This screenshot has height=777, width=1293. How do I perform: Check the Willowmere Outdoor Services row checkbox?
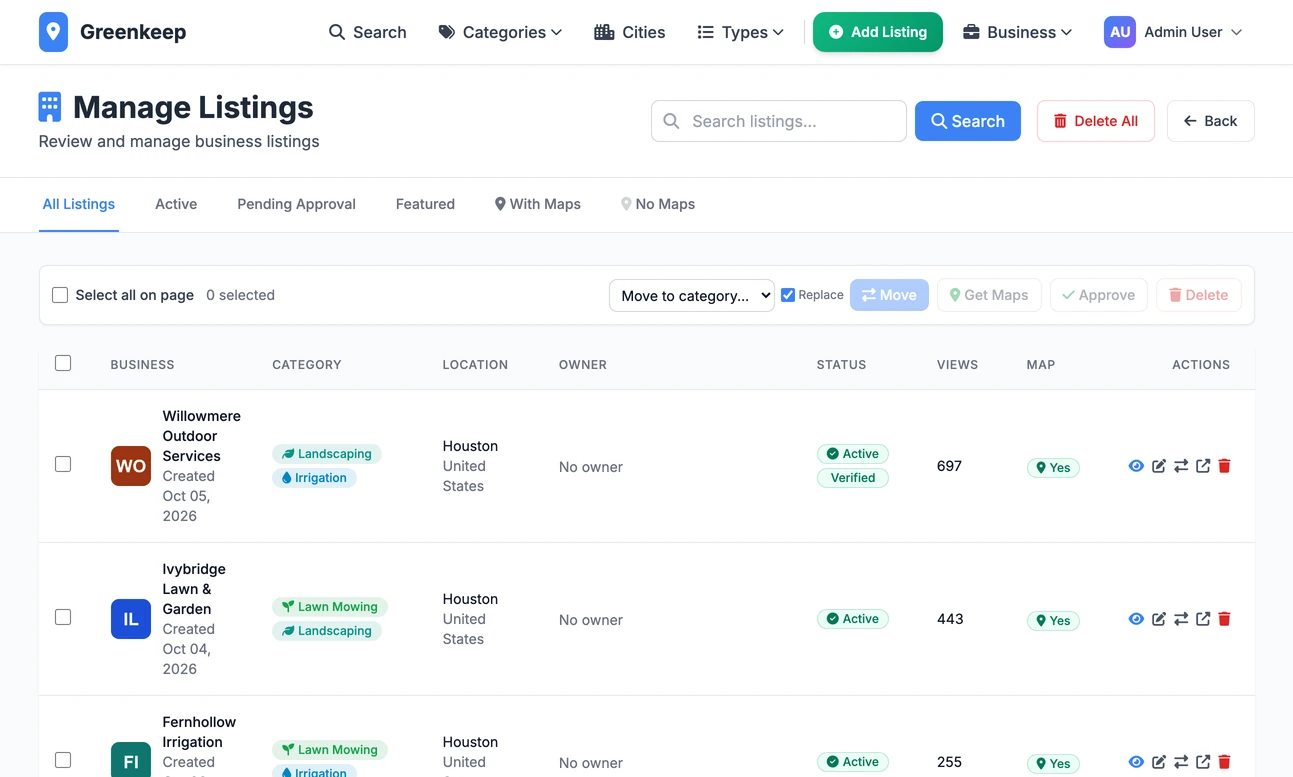point(63,464)
